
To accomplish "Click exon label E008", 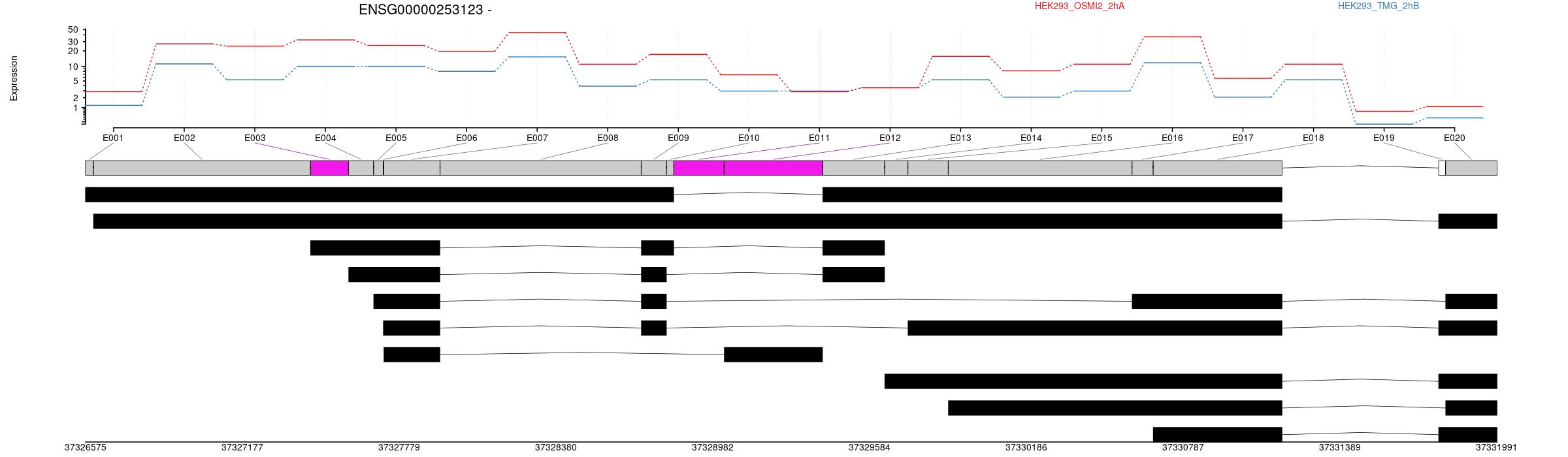I will click(608, 138).
